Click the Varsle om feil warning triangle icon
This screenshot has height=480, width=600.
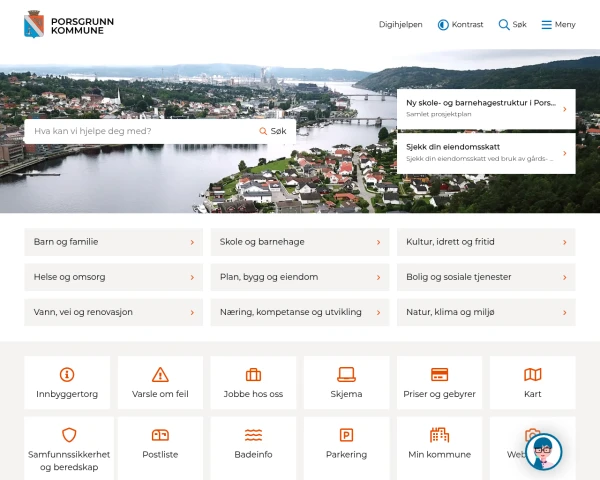click(160, 374)
